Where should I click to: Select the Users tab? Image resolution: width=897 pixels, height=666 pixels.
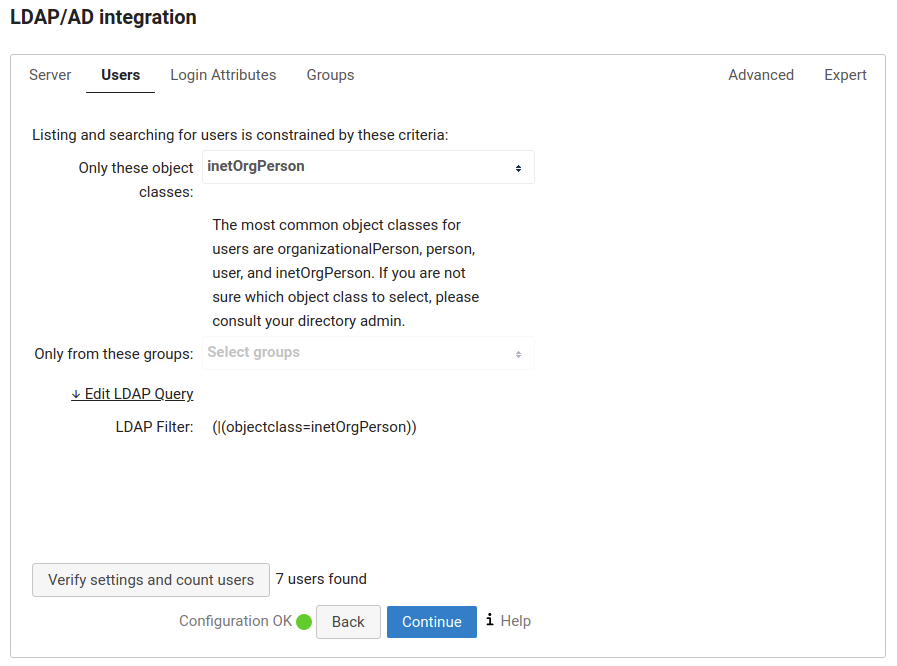(120, 75)
